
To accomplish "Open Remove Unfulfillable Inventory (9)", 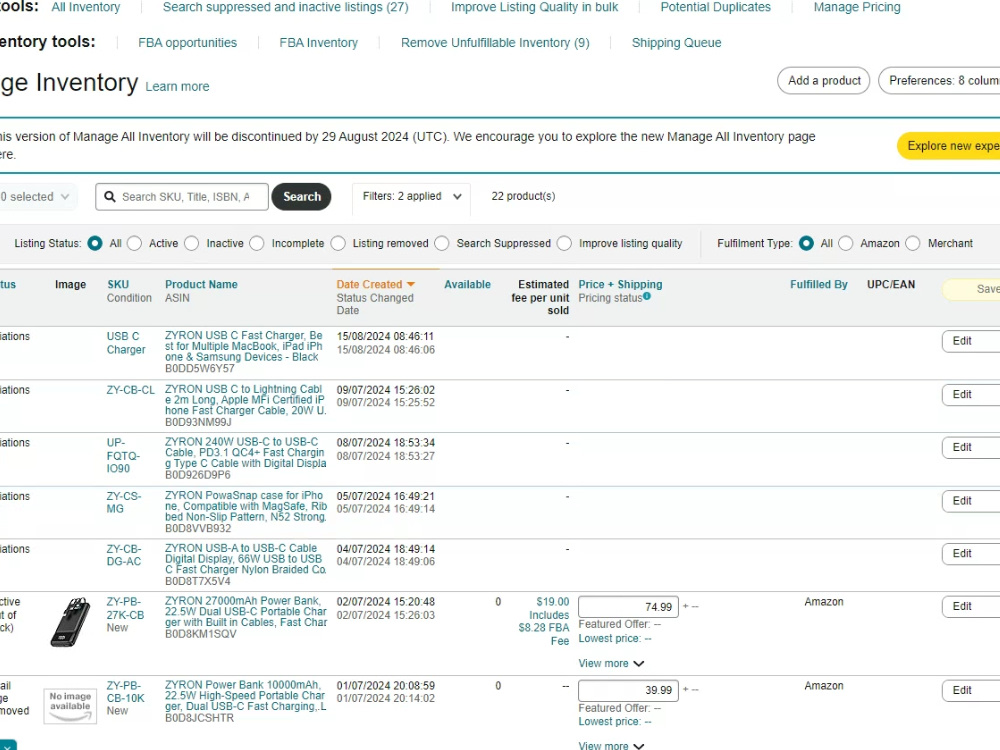I will click(x=495, y=43).
